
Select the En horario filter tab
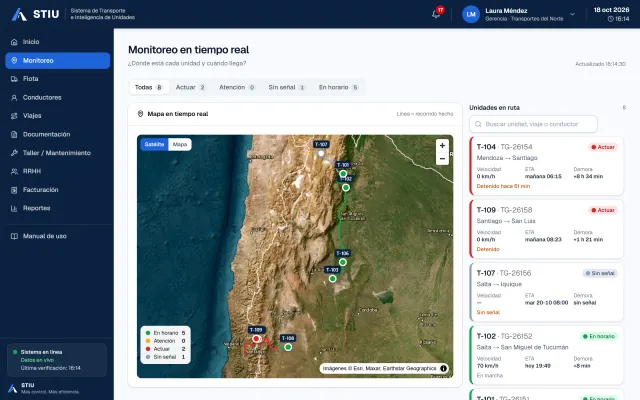(x=339, y=87)
